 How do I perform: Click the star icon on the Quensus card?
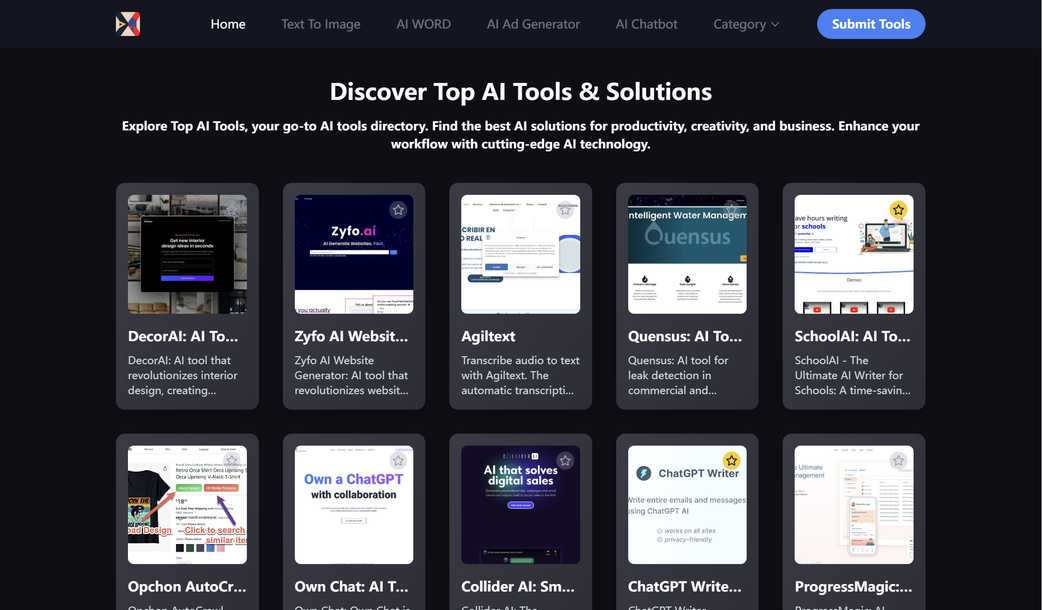(x=731, y=209)
